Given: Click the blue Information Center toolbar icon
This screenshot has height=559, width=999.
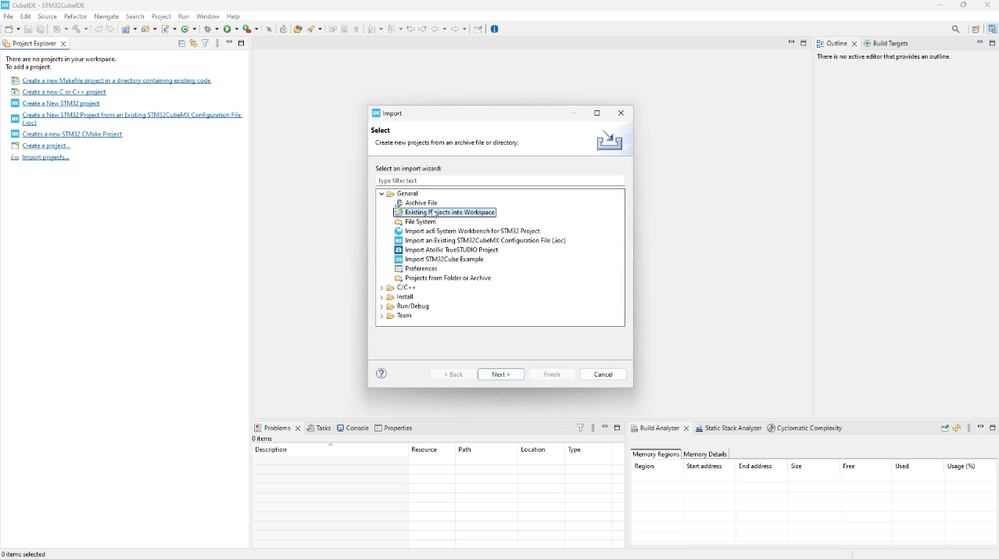Looking at the screenshot, I should (x=495, y=30).
